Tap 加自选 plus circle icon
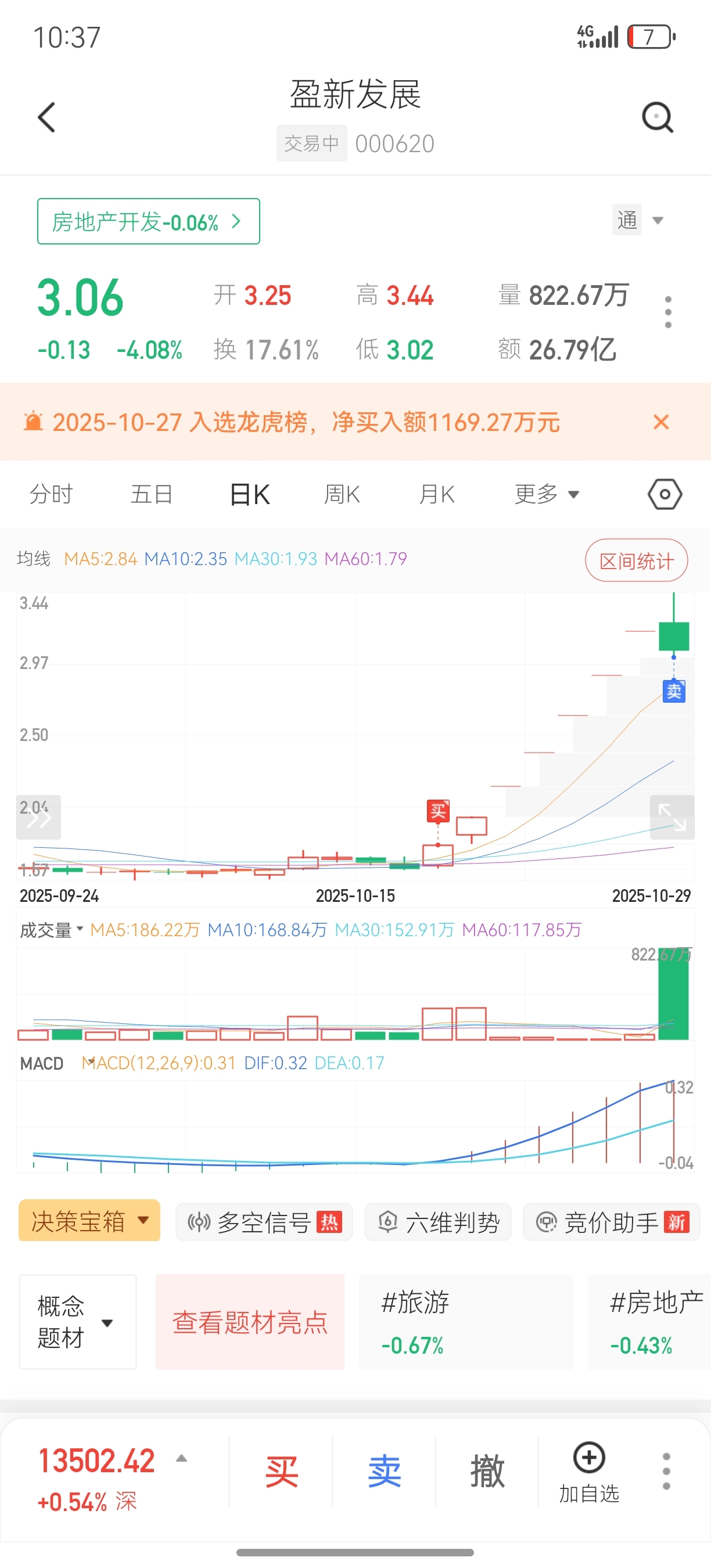This screenshot has height=1568, width=711. (x=589, y=1457)
